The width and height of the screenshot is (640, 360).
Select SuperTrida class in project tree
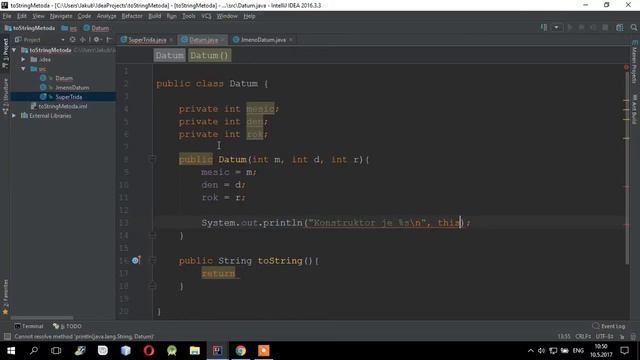coord(69,97)
